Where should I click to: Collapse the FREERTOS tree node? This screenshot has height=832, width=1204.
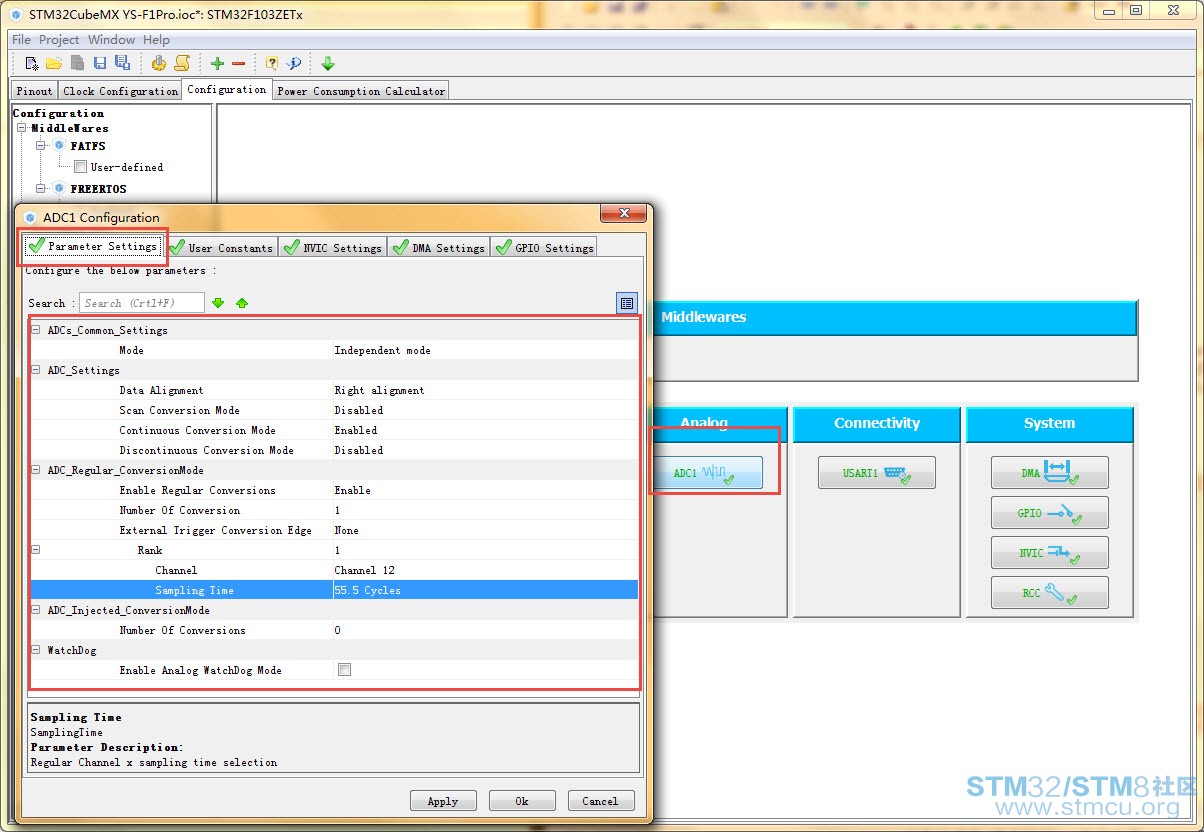coord(41,188)
